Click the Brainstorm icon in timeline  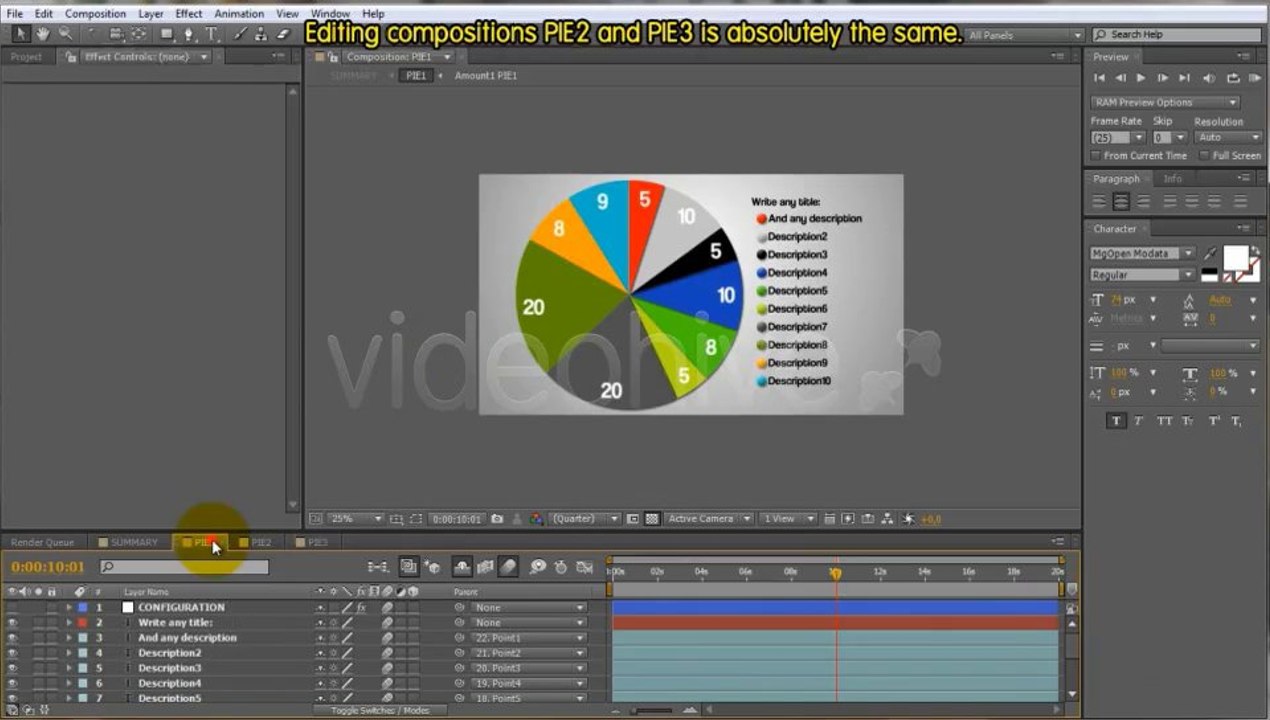[x=538, y=567]
